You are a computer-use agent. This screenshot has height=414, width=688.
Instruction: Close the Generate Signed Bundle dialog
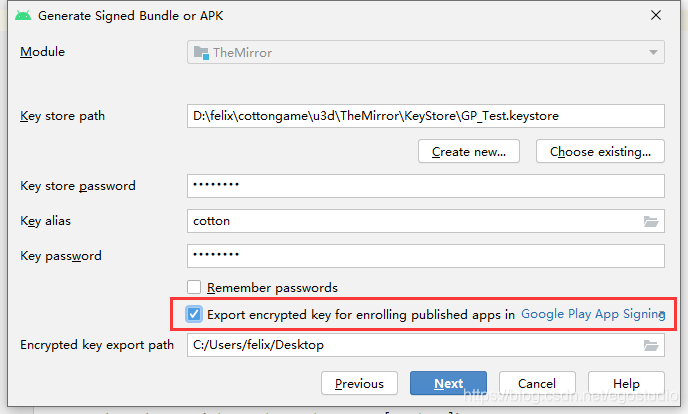(655, 15)
